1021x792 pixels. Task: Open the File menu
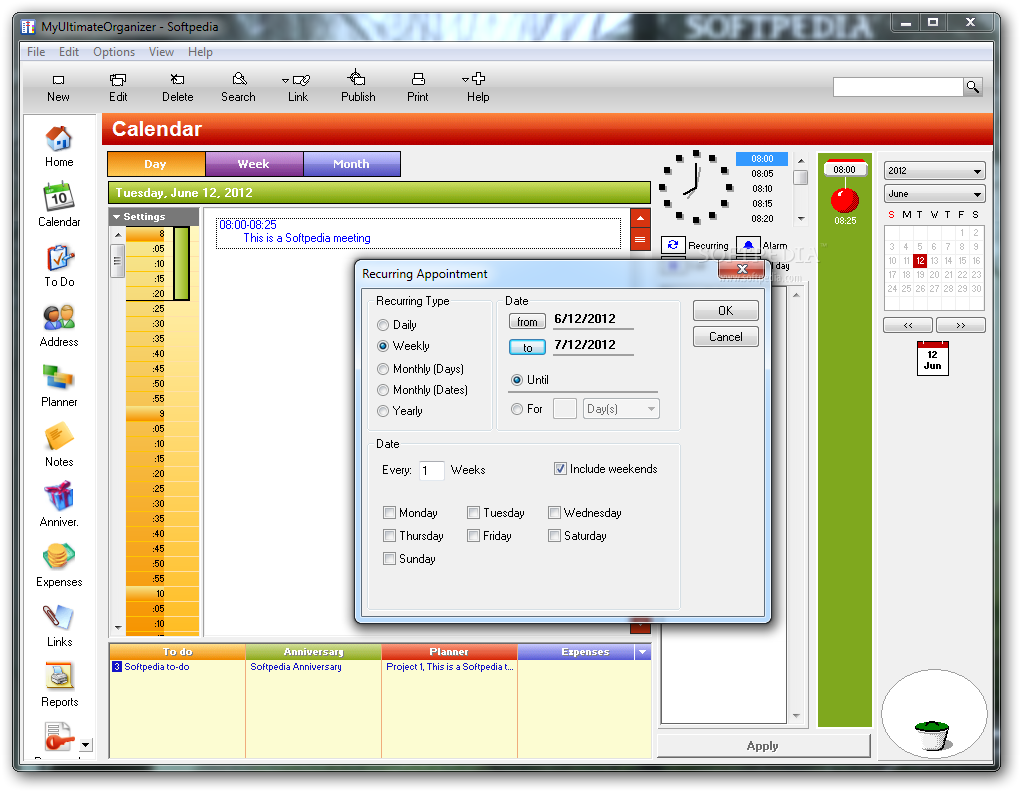coord(36,52)
